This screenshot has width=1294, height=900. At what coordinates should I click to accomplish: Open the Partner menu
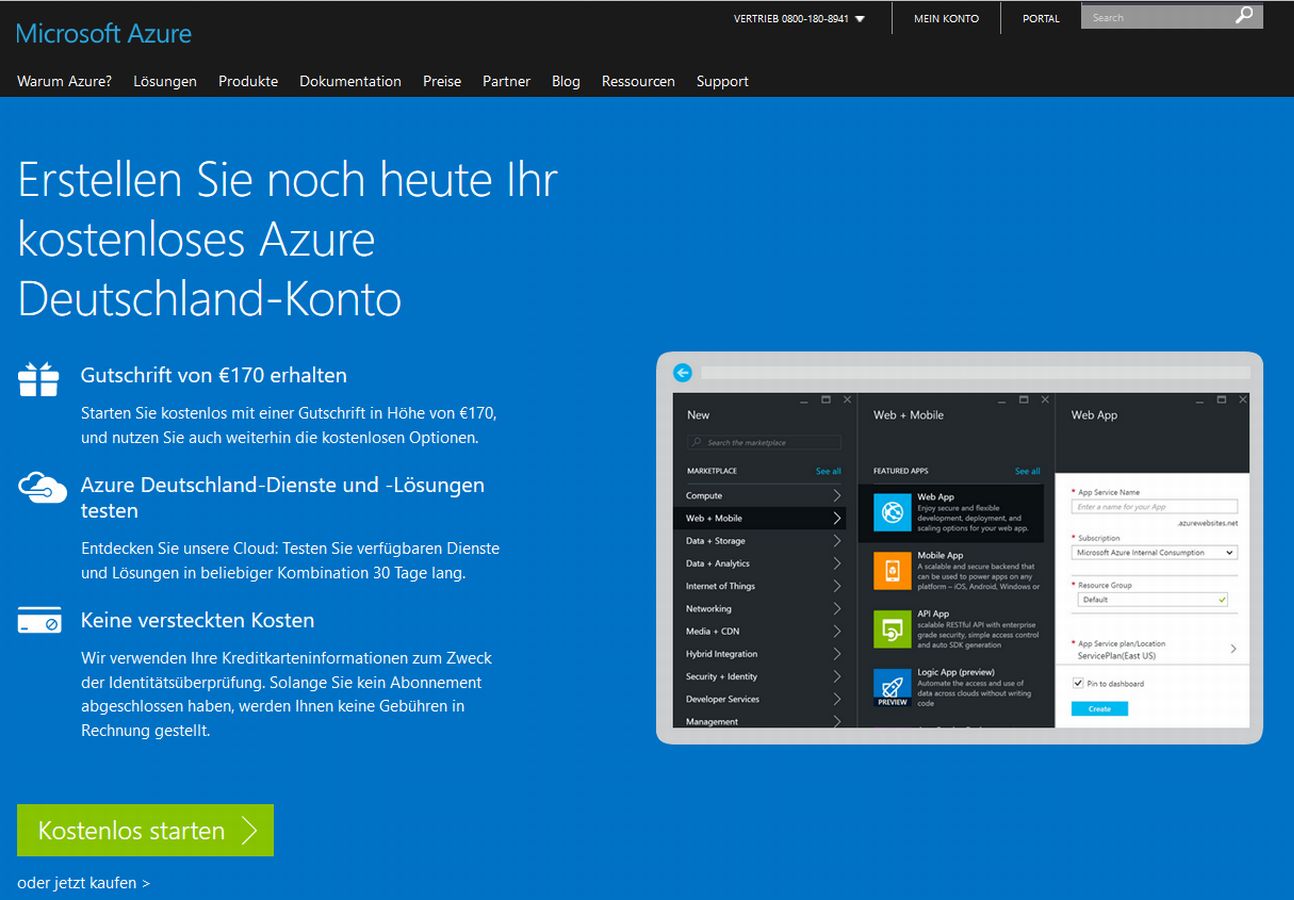click(506, 81)
